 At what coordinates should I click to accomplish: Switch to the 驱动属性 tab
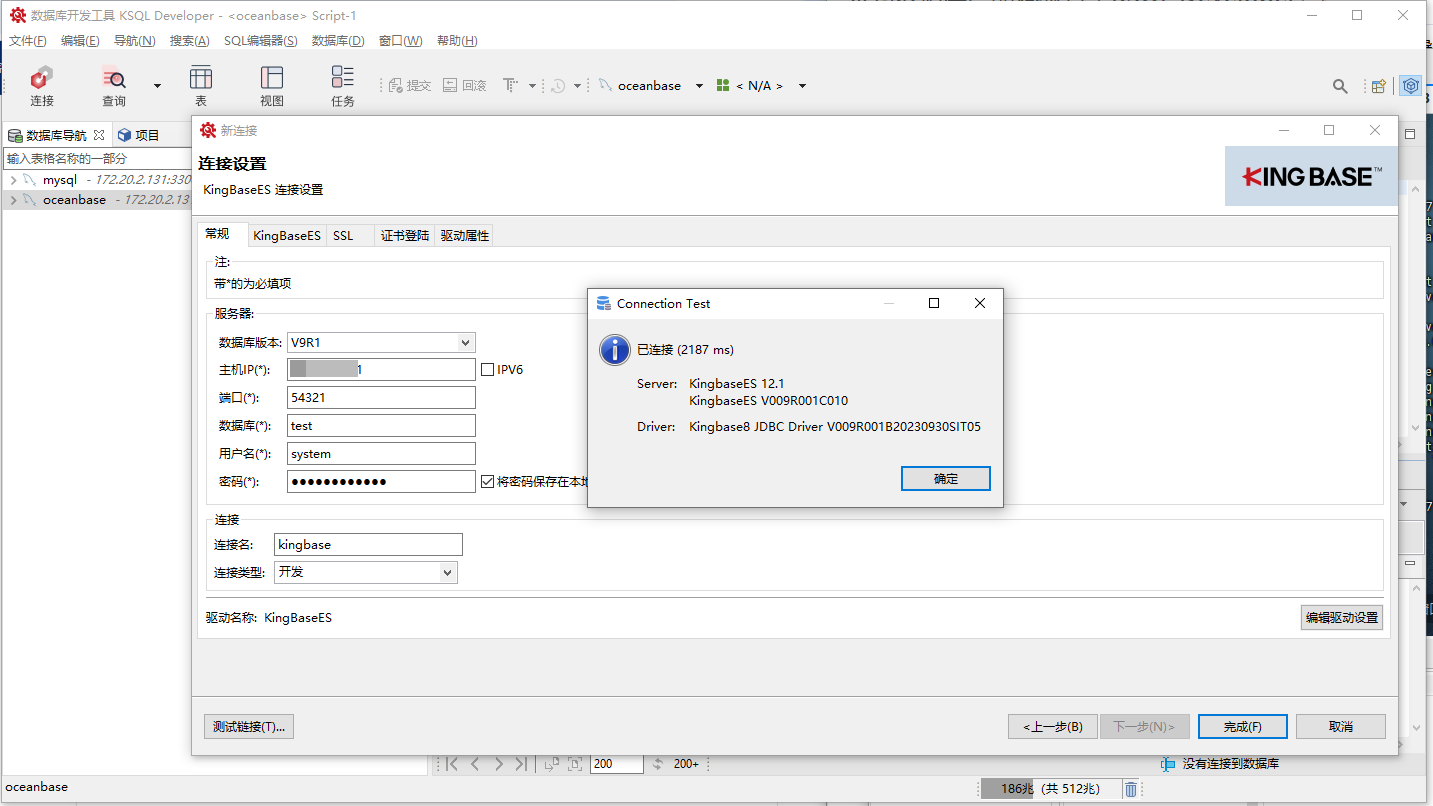coord(465,236)
